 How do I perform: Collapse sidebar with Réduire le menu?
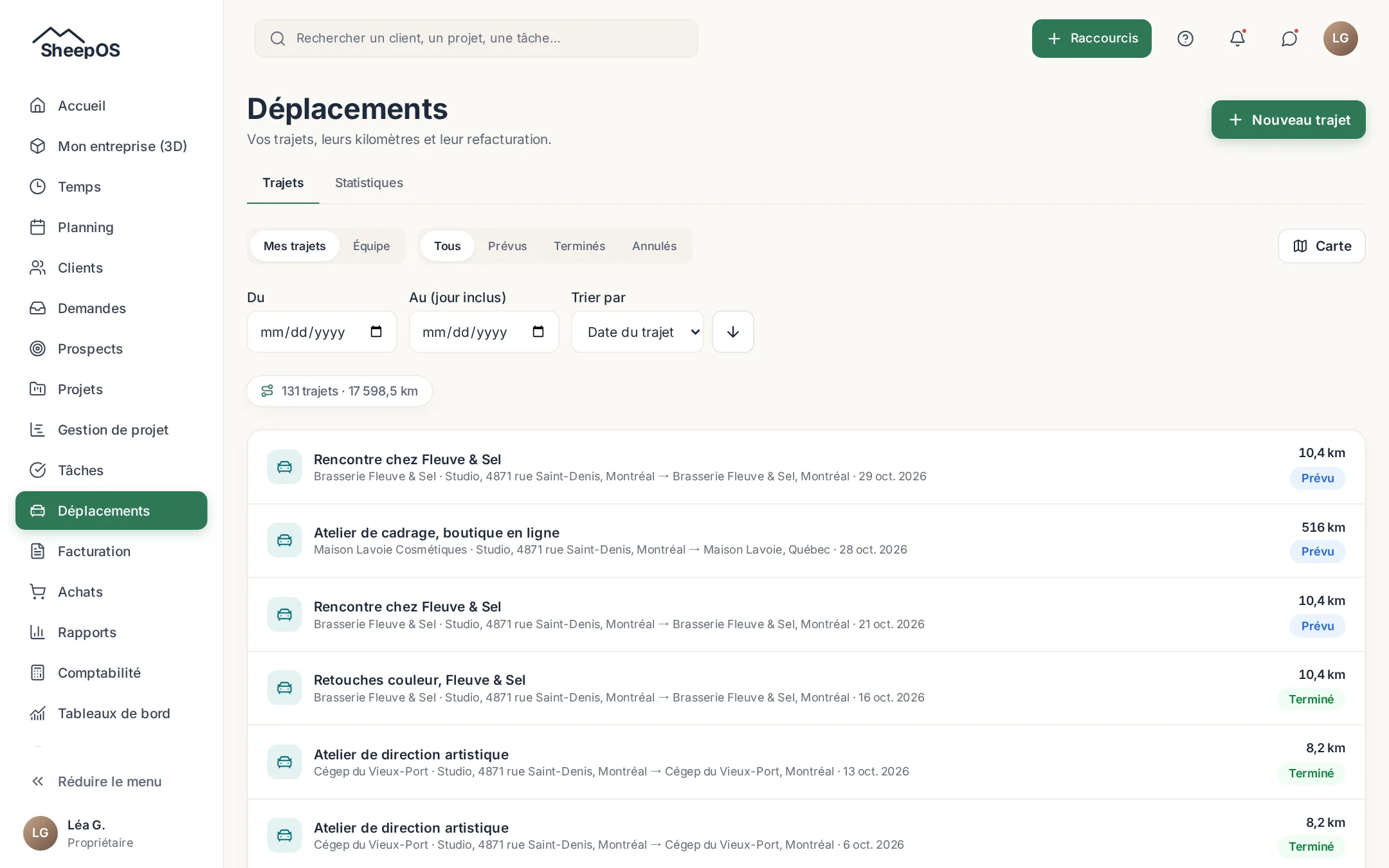(x=111, y=781)
